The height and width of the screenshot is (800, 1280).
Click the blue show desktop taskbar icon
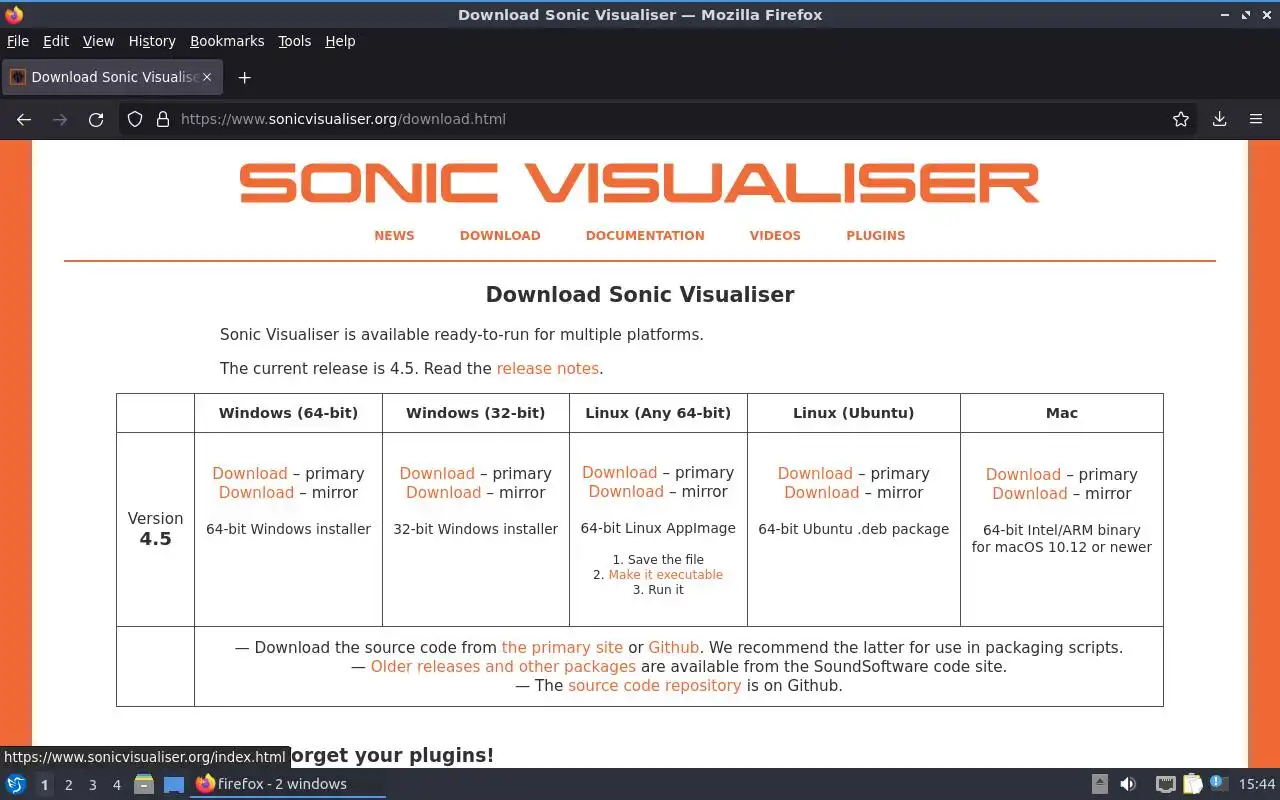click(174, 785)
